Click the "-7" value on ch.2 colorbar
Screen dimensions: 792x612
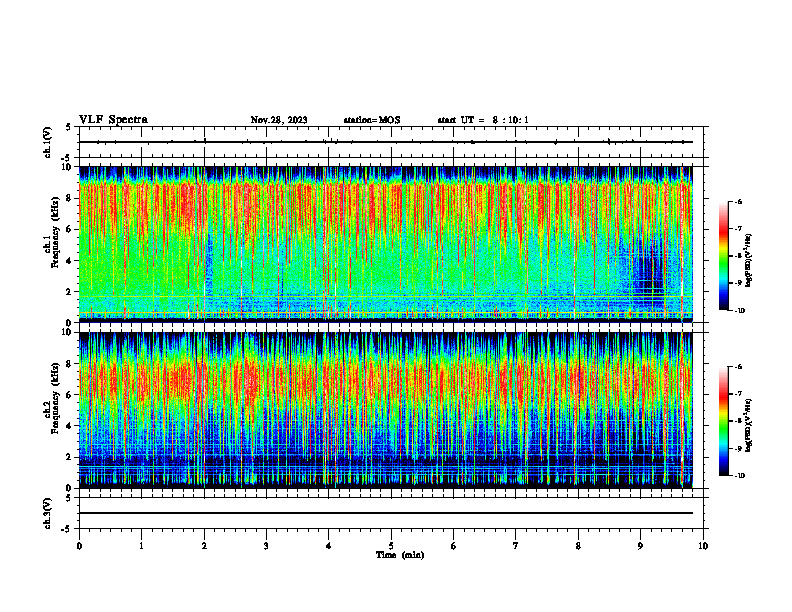pos(738,394)
